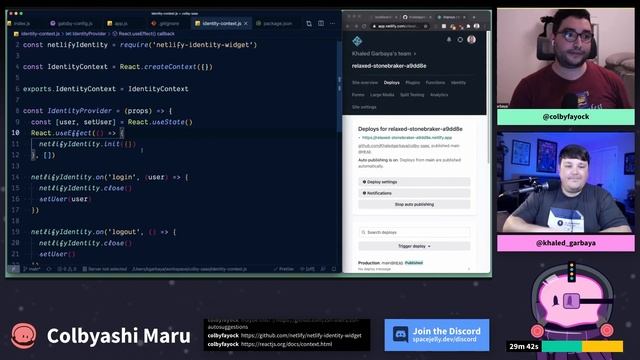Image resolution: width=640 pixels, height=360 pixels.
Task: Click the Notifications button on Deploys page
Action: [x=414, y=193]
